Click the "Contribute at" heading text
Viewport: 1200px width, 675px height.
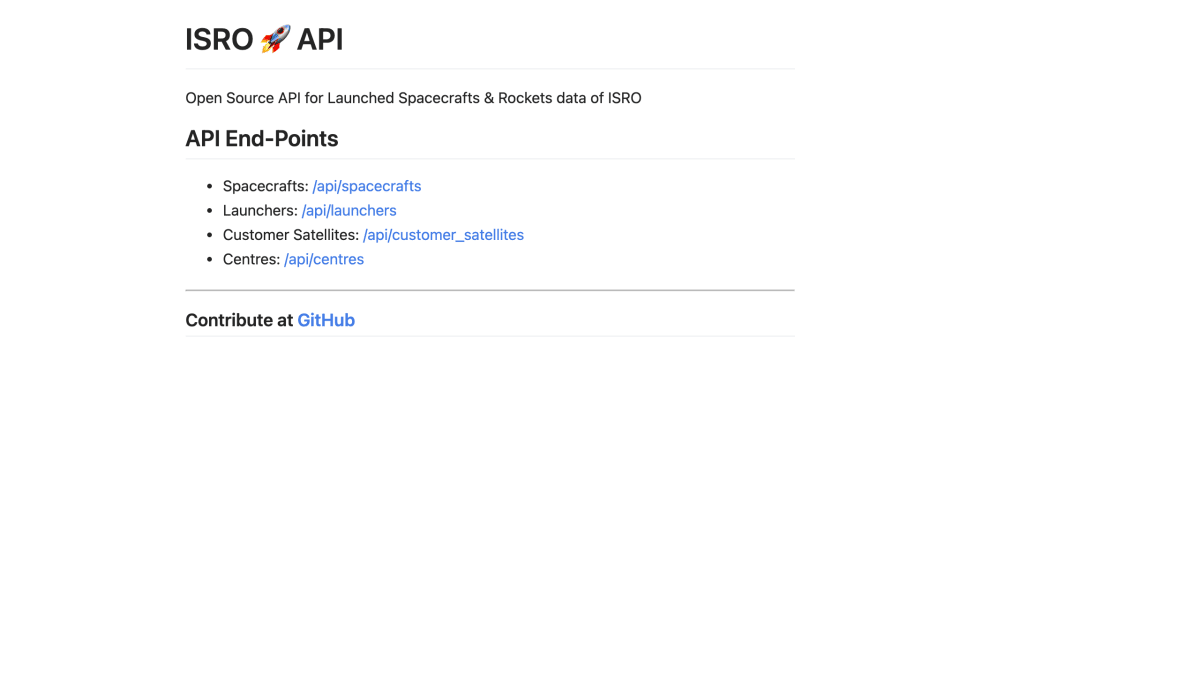[239, 320]
